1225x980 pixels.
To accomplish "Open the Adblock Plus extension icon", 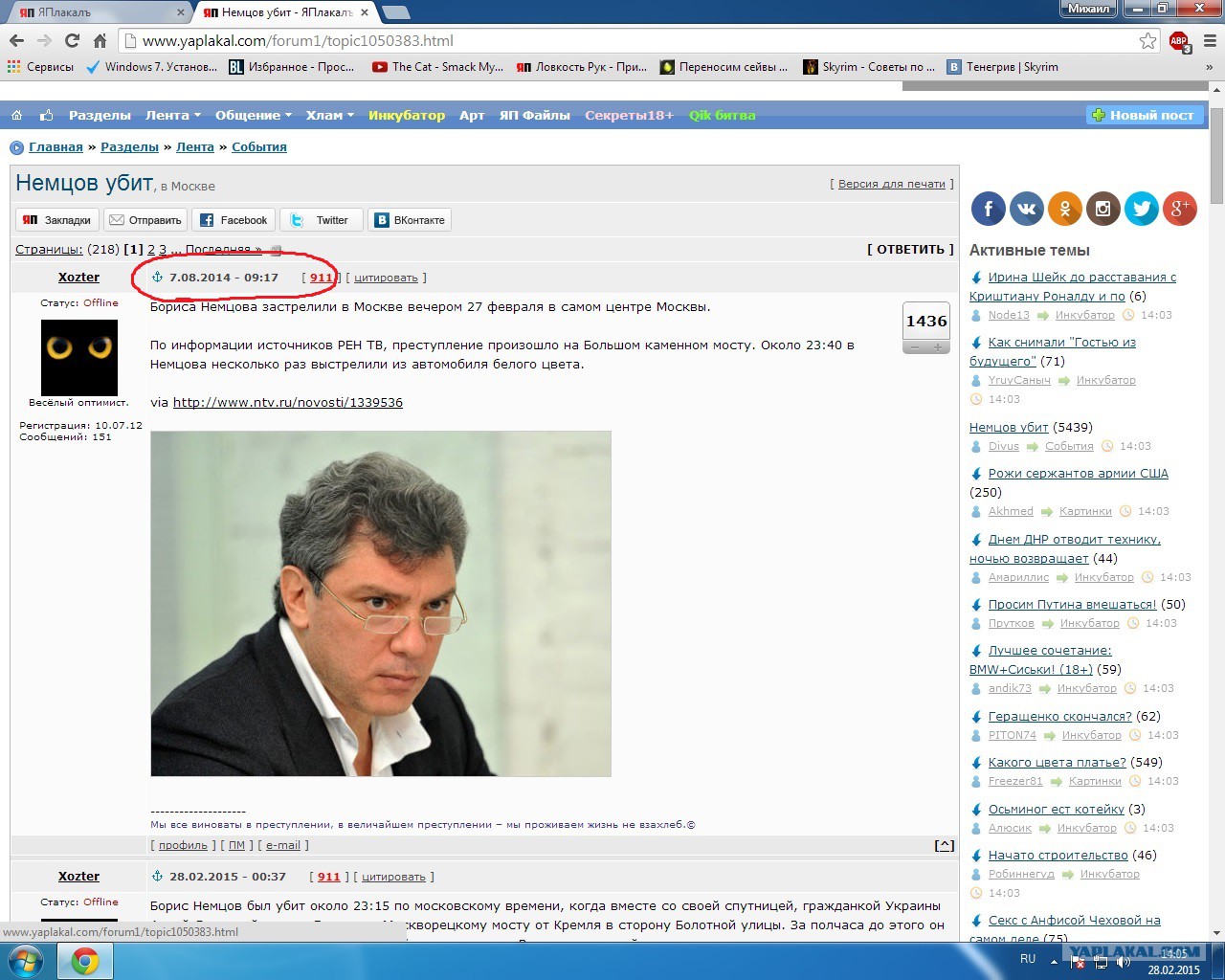I will coord(1179,41).
